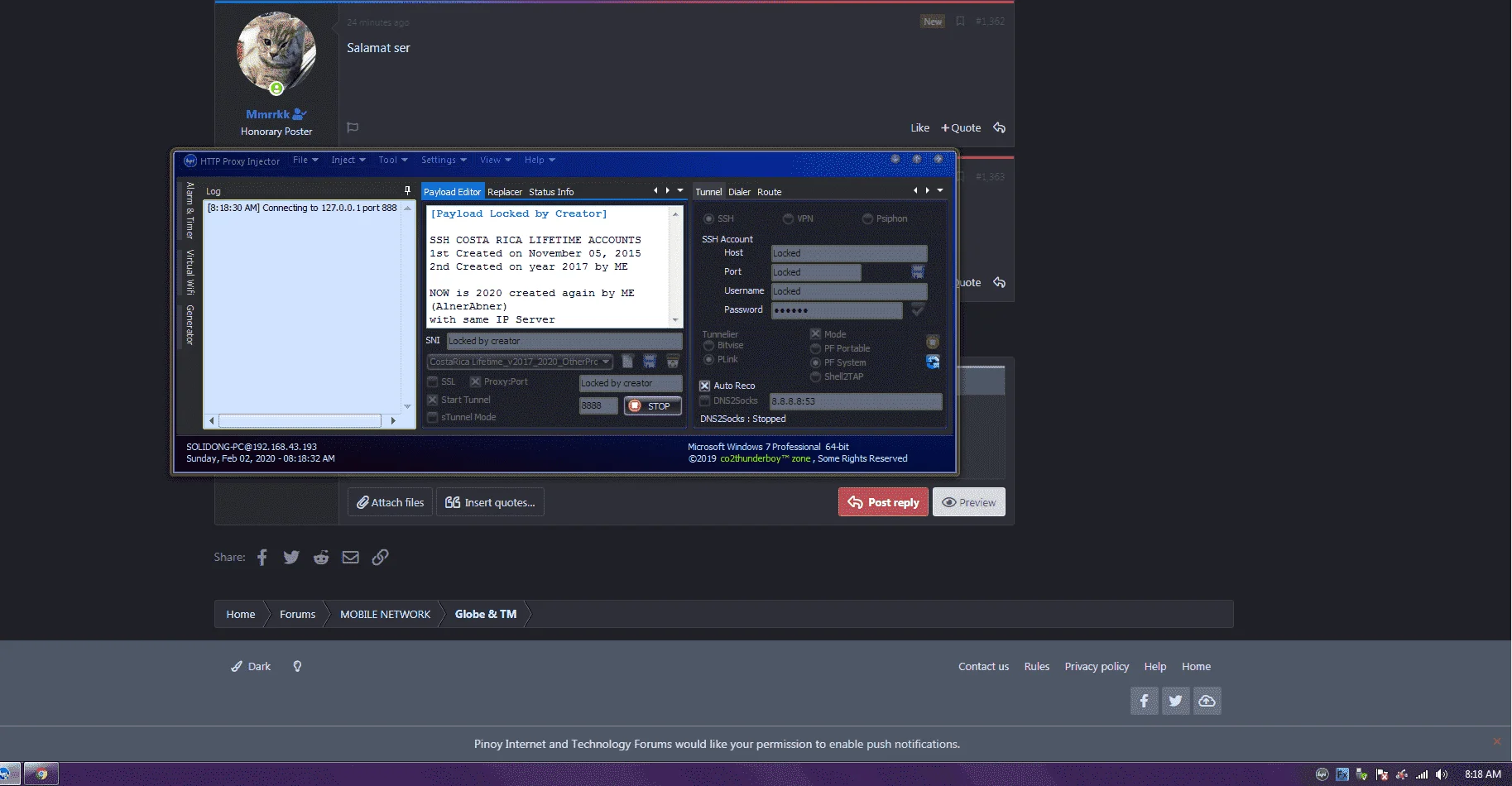
Task: Open volume control in system tray
Action: point(1442,774)
